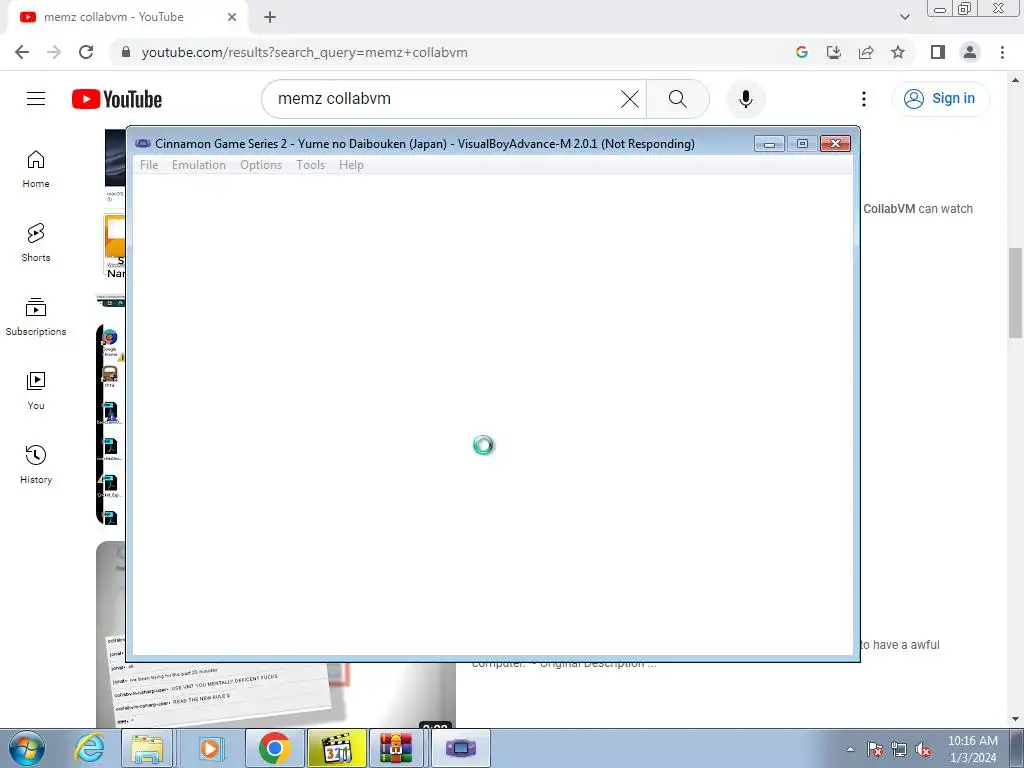1024x768 pixels.
Task: Launch Internet Explorer from taskbar
Action: (x=89, y=748)
